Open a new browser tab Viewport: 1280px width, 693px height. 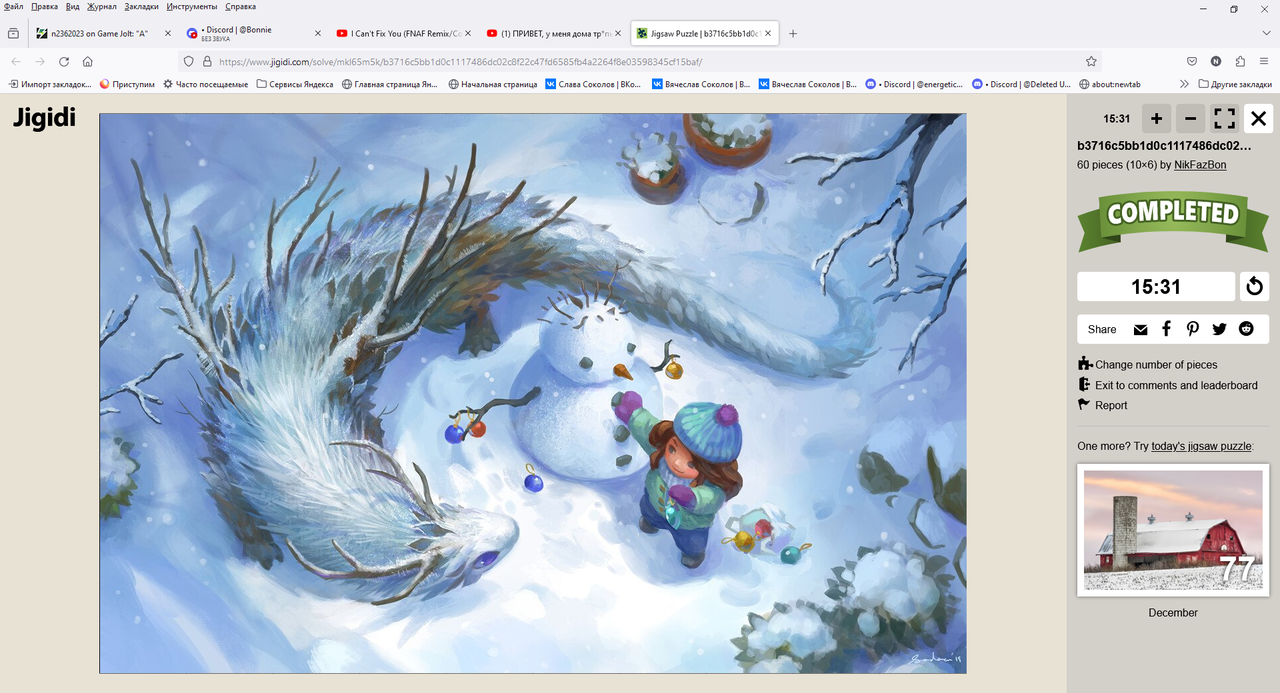pyautogui.click(x=793, y=33)
